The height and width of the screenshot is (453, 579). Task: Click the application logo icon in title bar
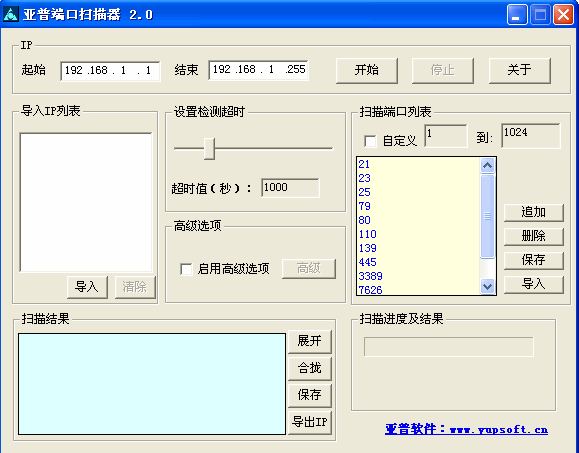click(11, 14)
